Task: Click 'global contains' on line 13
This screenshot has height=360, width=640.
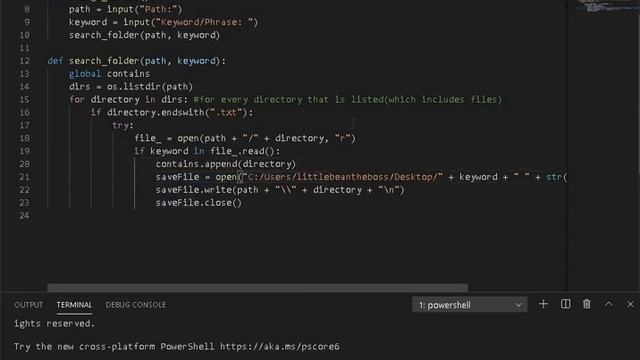Action: (109, 74)
